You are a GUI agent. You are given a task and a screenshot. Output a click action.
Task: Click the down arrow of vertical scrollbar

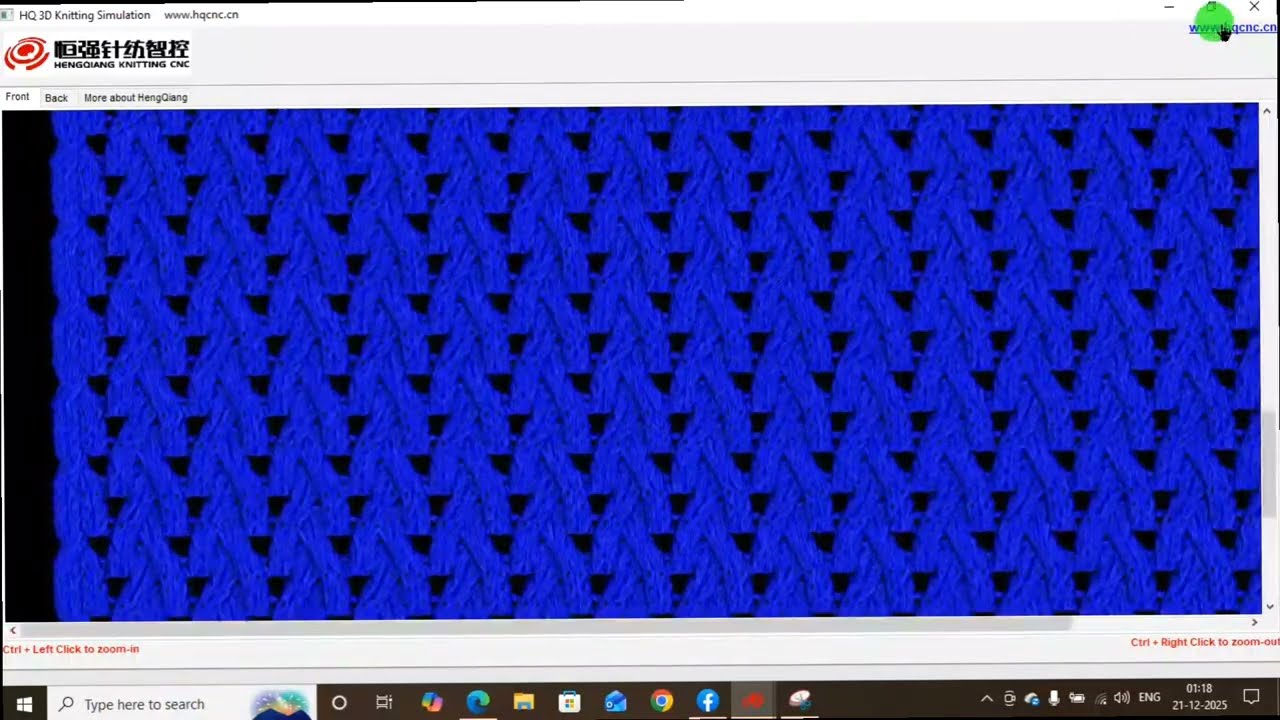[x=1270, y=606]
